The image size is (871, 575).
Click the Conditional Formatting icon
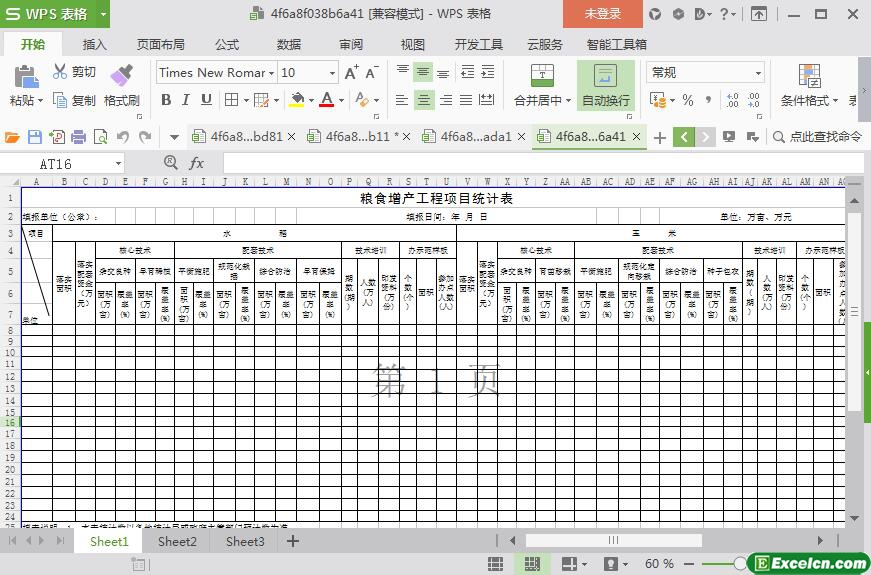pos(809,76)
